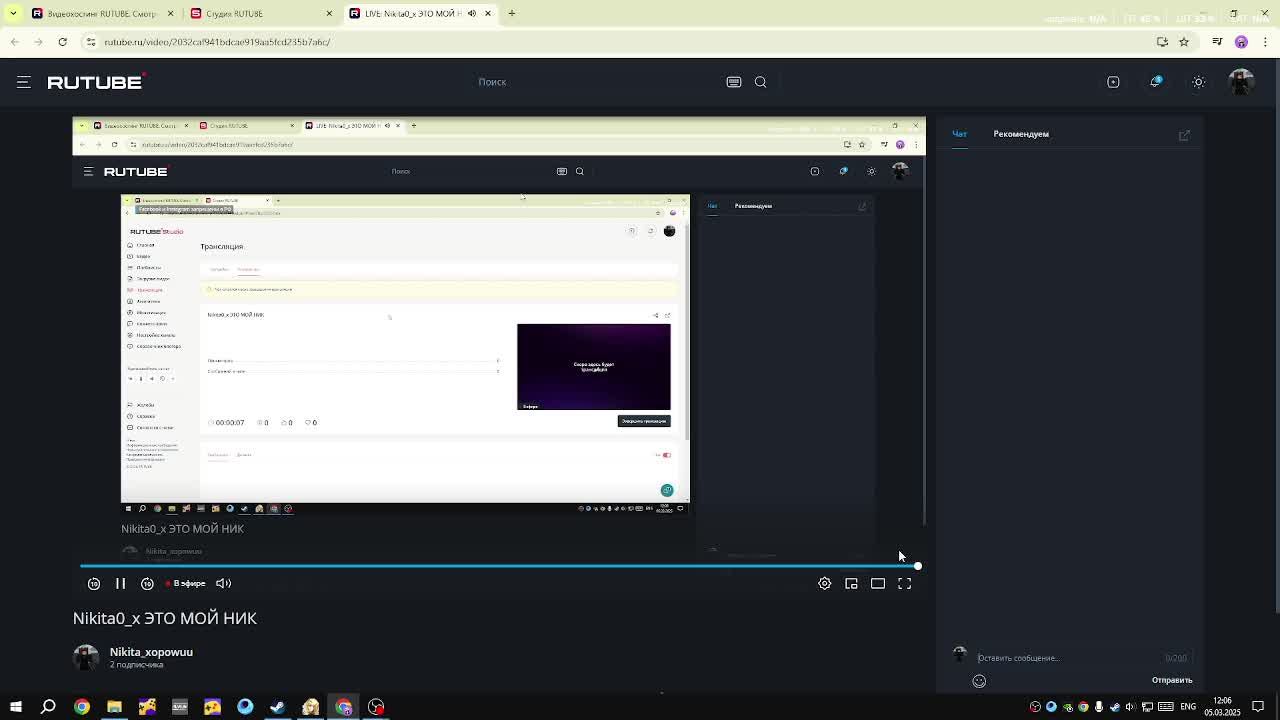Open File Explorer from the taskbar
This screenshot has height=720, width=1280.
coord(114,707)
